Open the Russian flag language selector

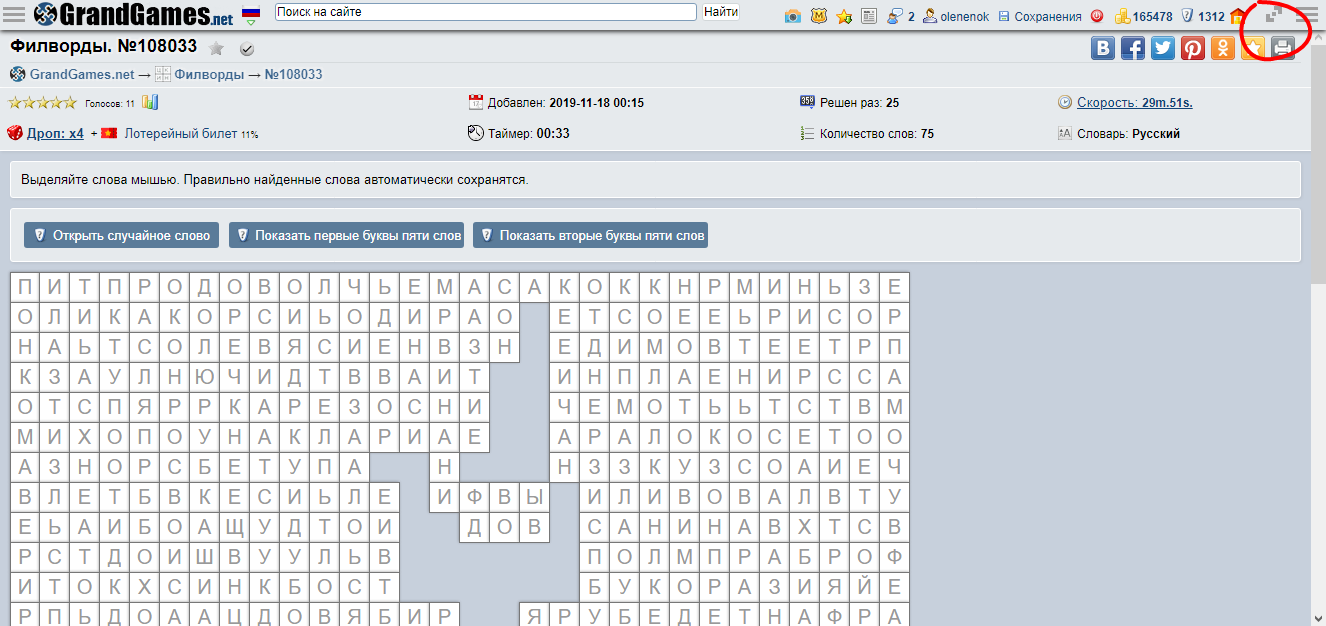(251, 15)
